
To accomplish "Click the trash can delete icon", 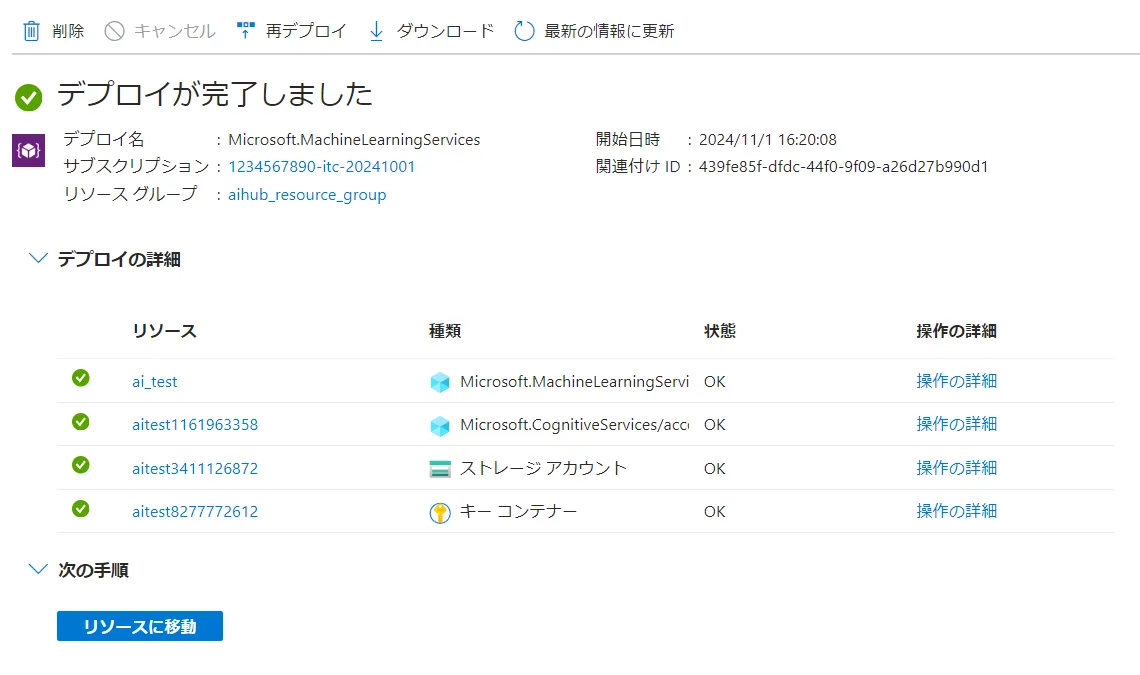I will coord(32,31).
